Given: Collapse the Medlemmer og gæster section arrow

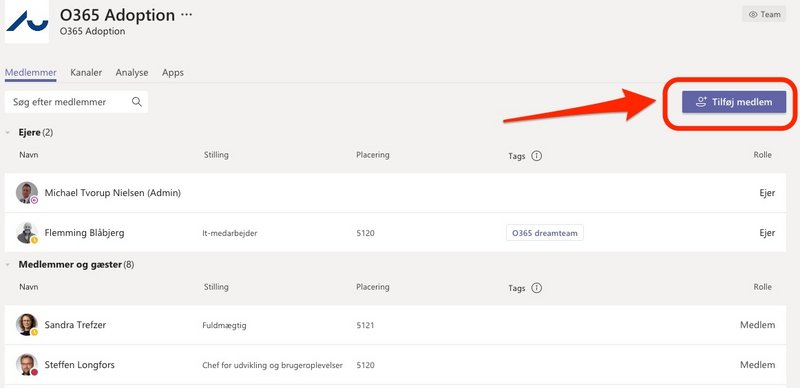Looking at the screenshot, I should 8,265.
